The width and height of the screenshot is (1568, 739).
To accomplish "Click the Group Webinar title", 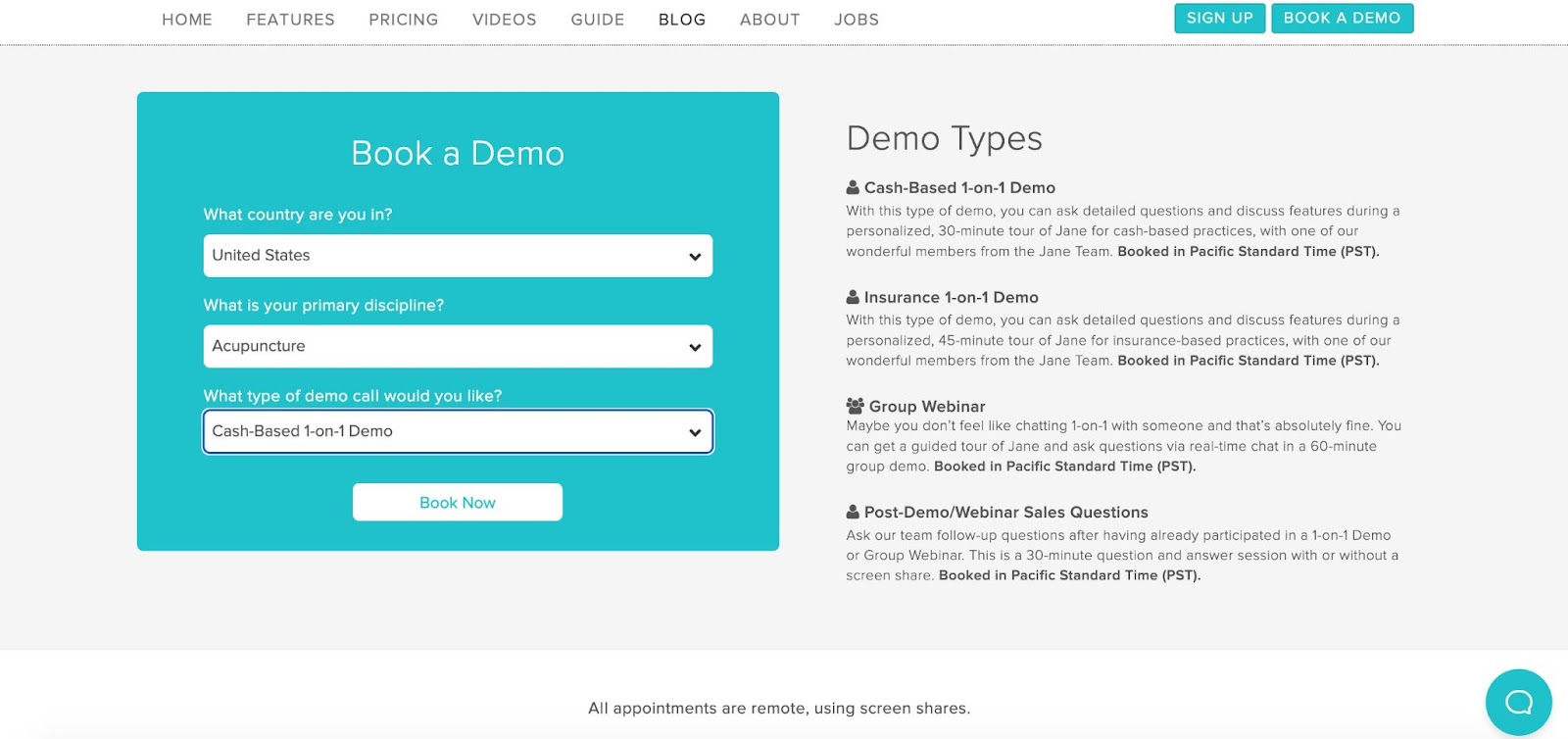I will click(x=927, y=406).
